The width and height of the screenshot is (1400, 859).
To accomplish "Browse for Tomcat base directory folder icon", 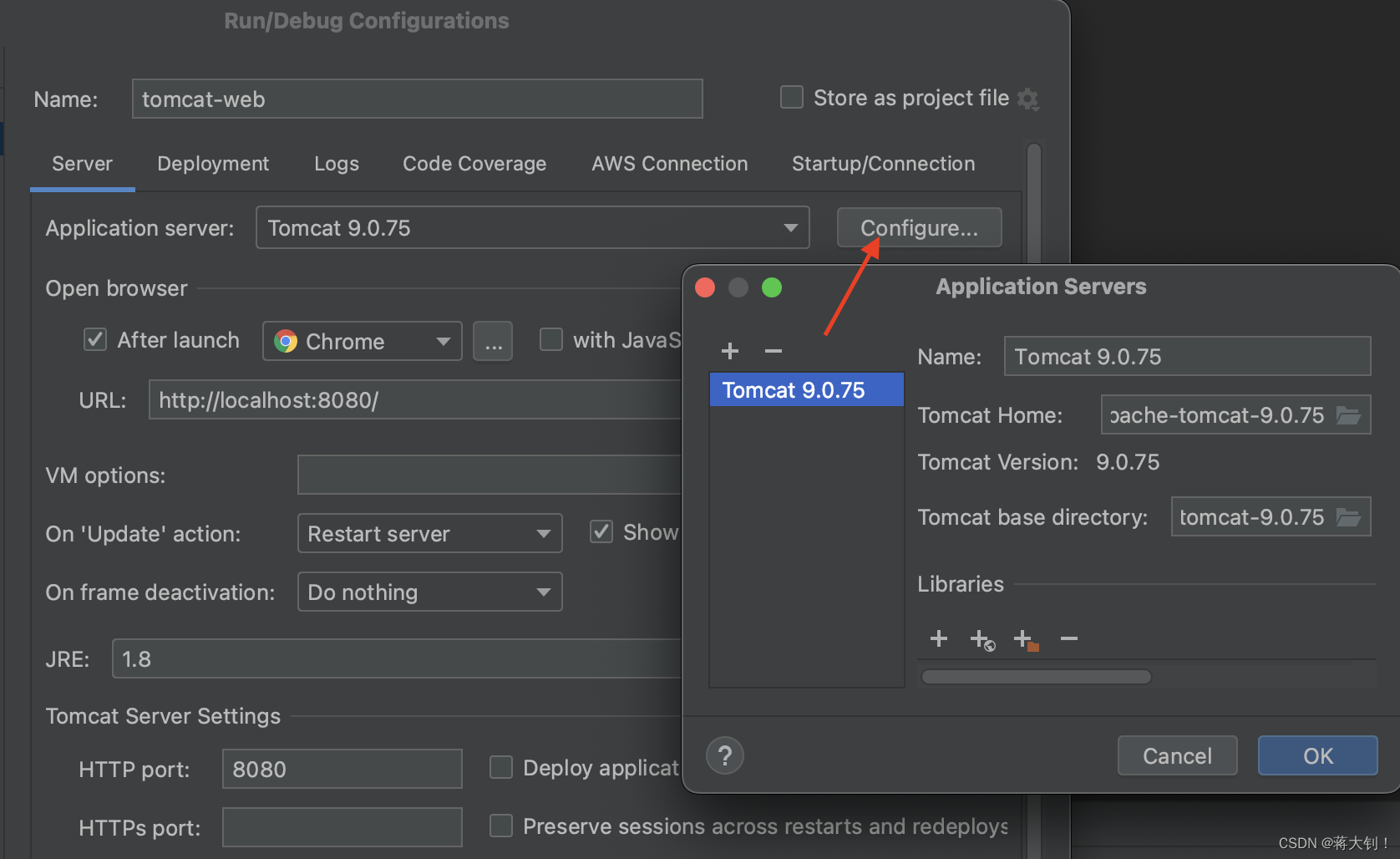I will 1348,517.
